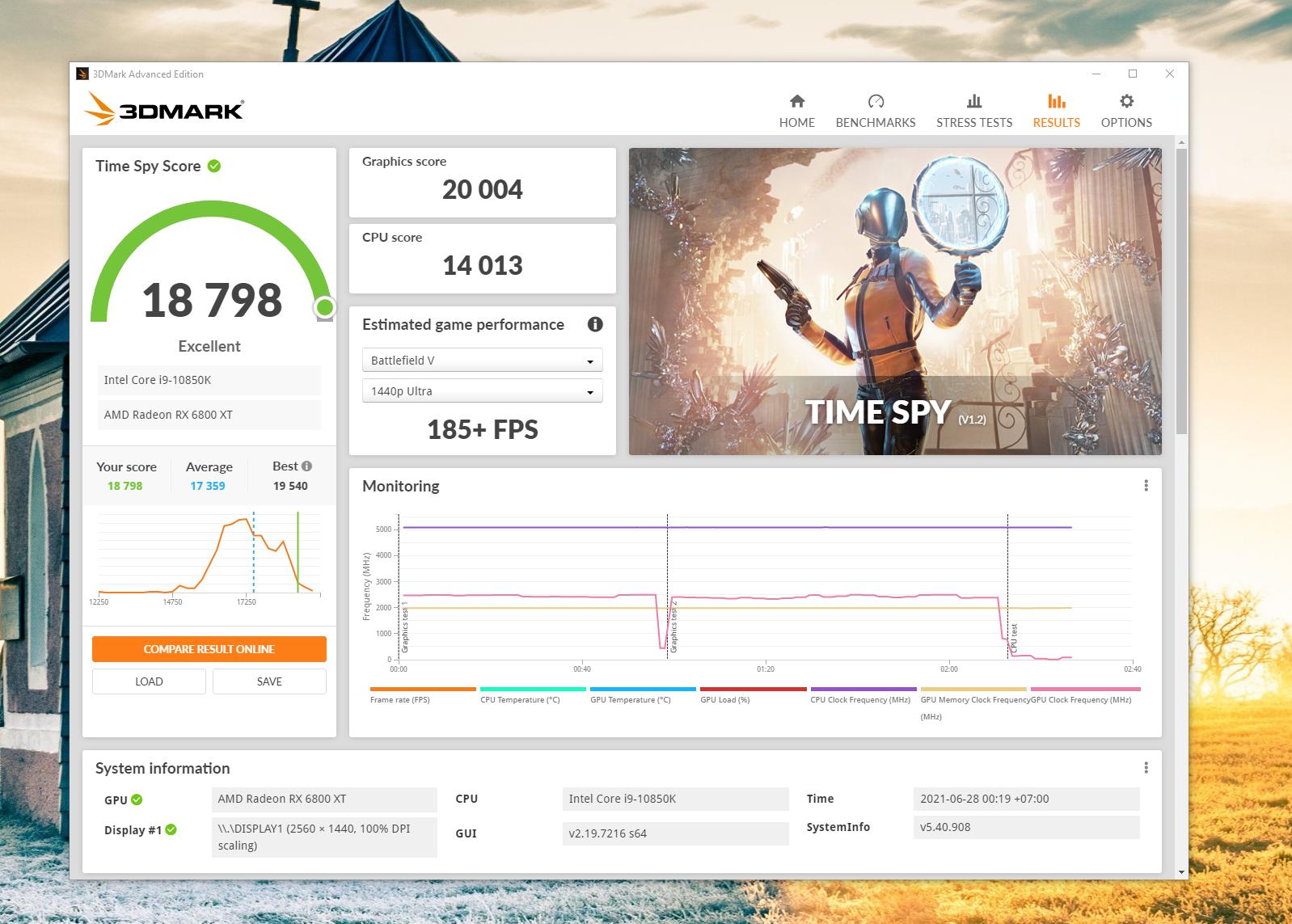This screenshot has height=924, width=1292.
Task: Open the Battlefield V game dropdown
Action: click(483, 361)
